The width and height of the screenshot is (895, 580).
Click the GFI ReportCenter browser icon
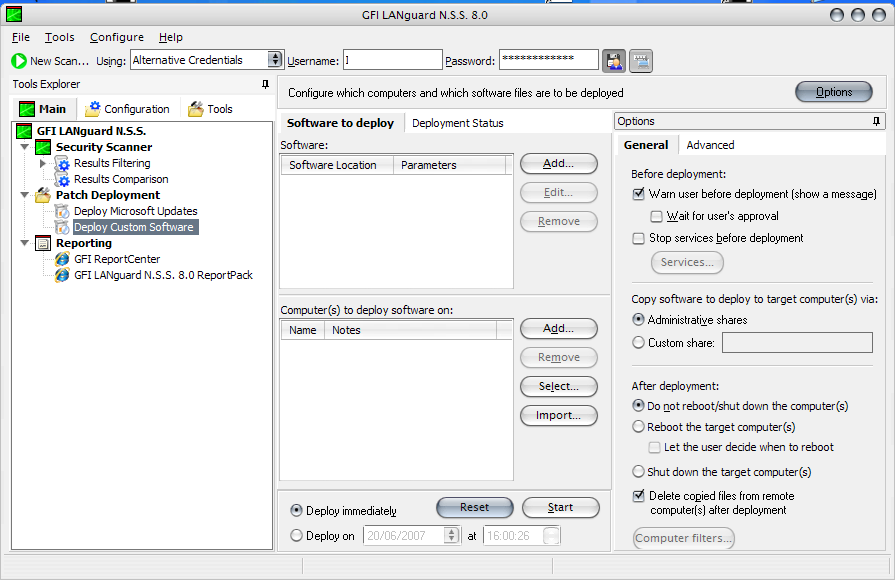tap(62, 259)
